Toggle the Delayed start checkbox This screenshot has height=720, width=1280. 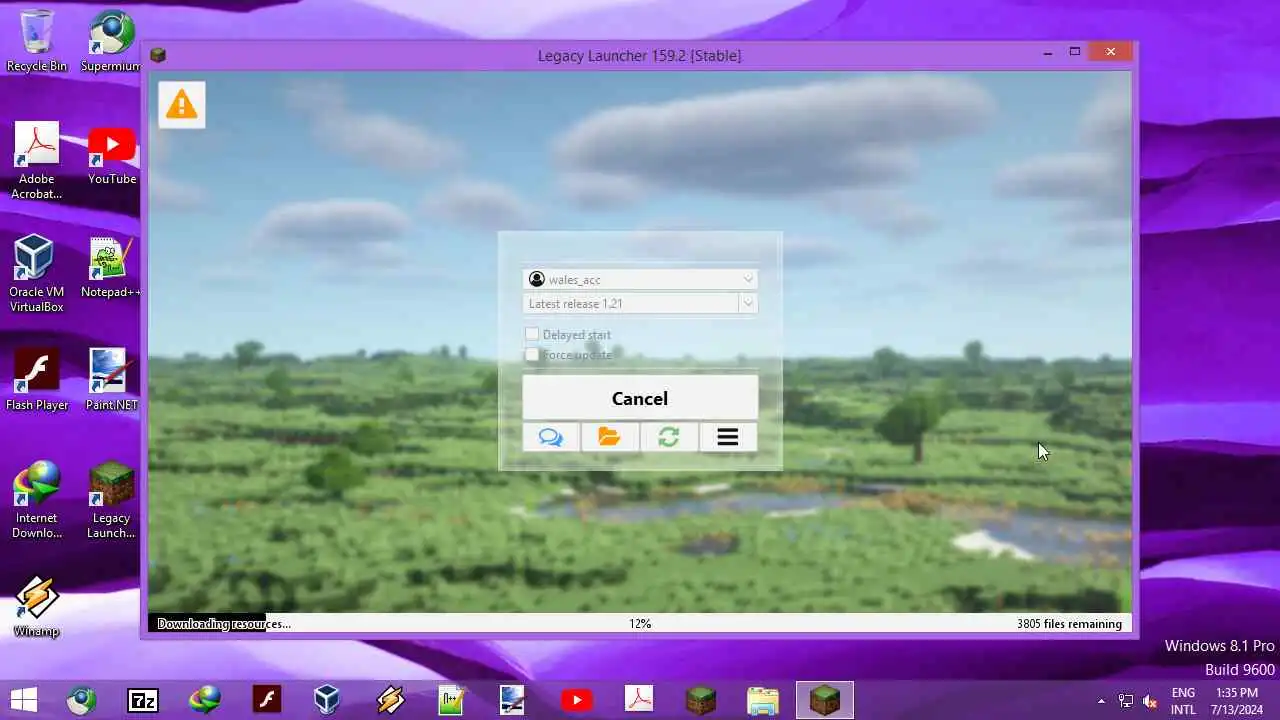[532, 334]
